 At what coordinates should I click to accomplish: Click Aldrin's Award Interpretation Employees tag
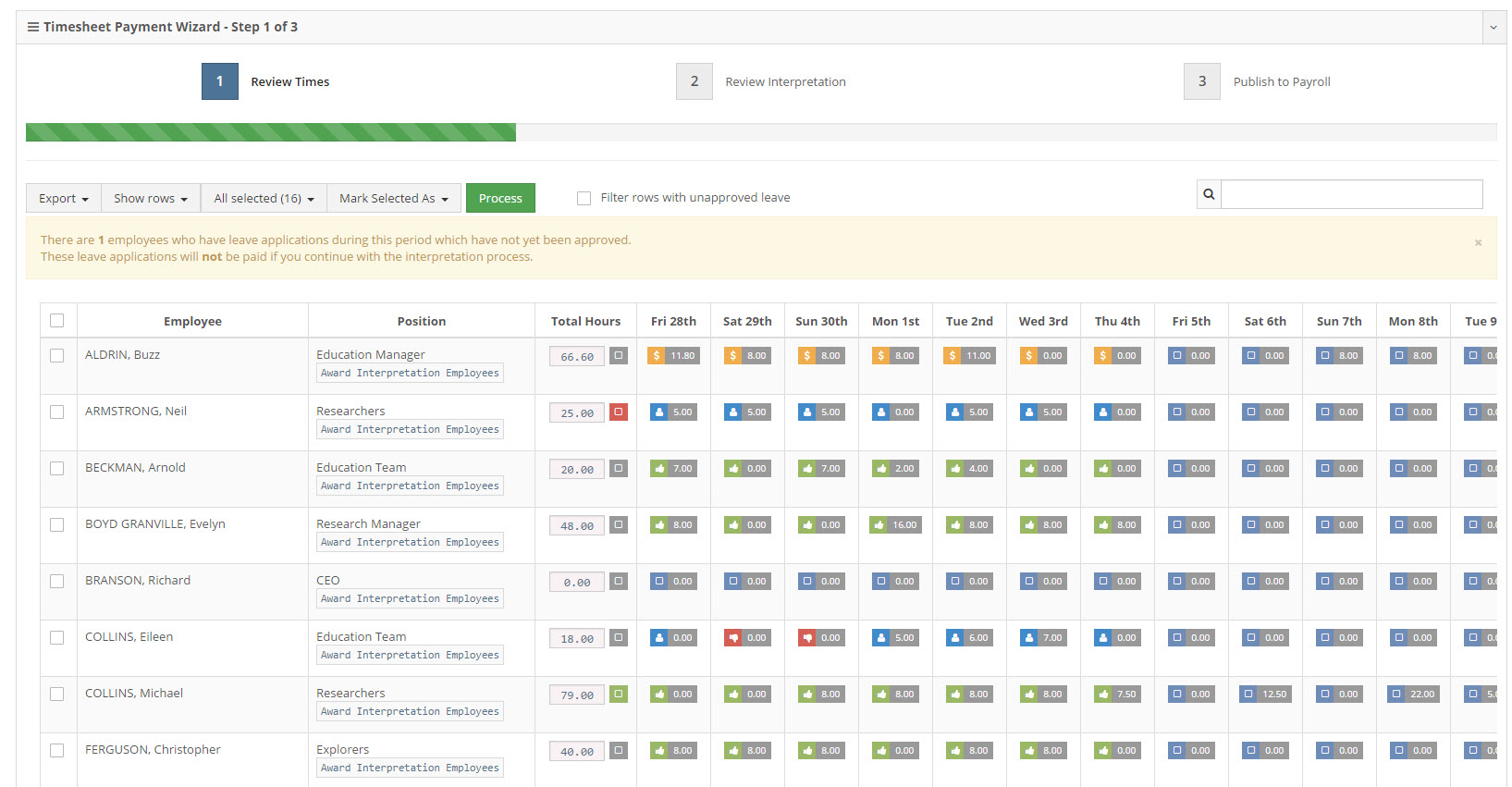click(410, 373)
